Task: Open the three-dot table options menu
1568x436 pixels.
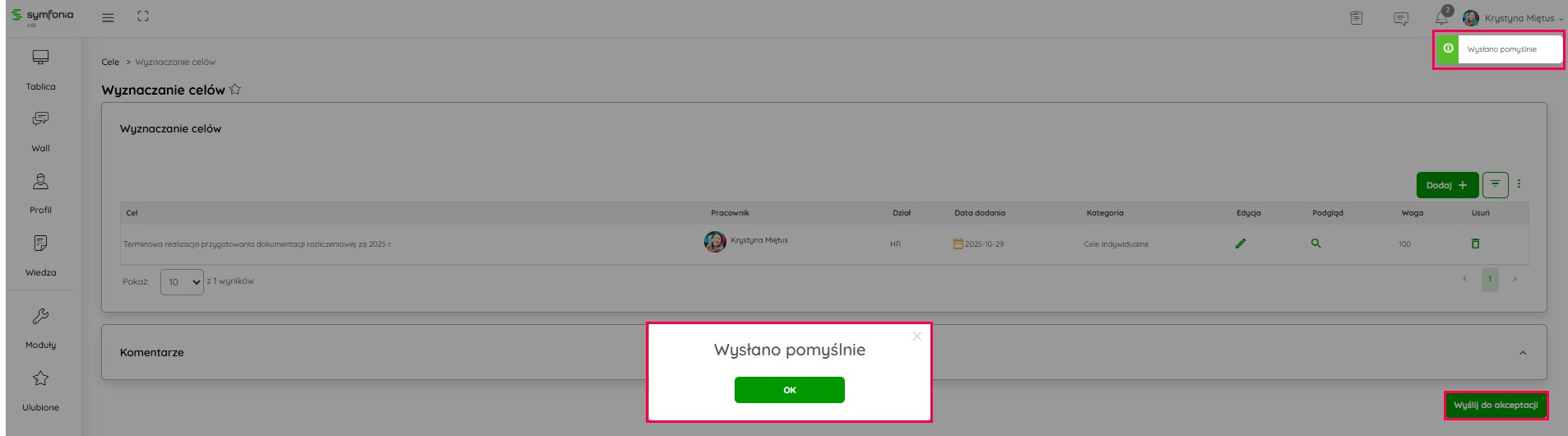Action: (1519, 184)
